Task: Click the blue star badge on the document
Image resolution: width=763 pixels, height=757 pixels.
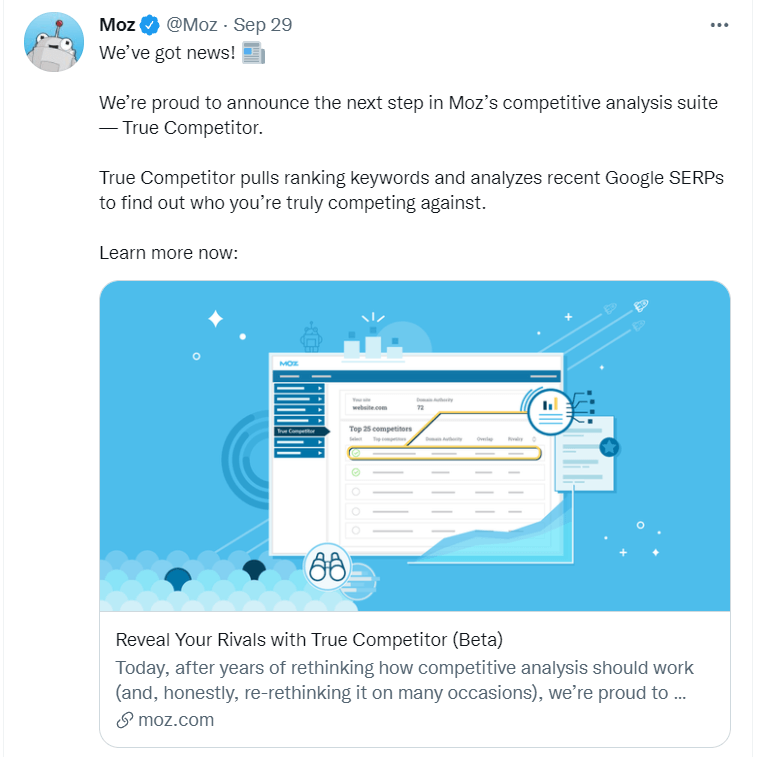Action: coord(609,447)
